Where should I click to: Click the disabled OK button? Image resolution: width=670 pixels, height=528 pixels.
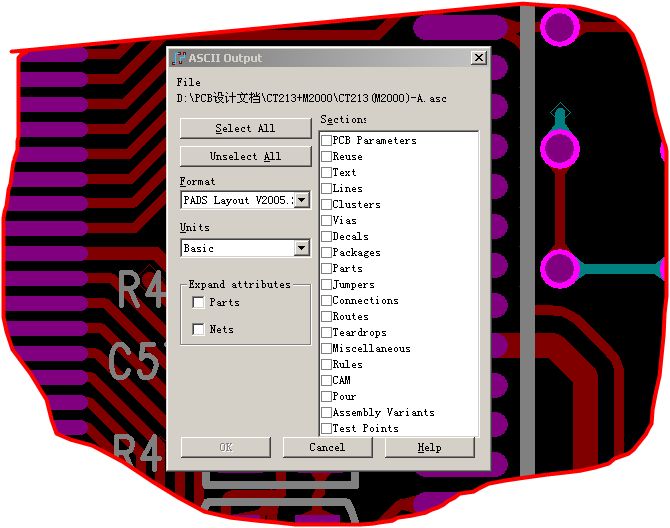click(x=226, y=447)
